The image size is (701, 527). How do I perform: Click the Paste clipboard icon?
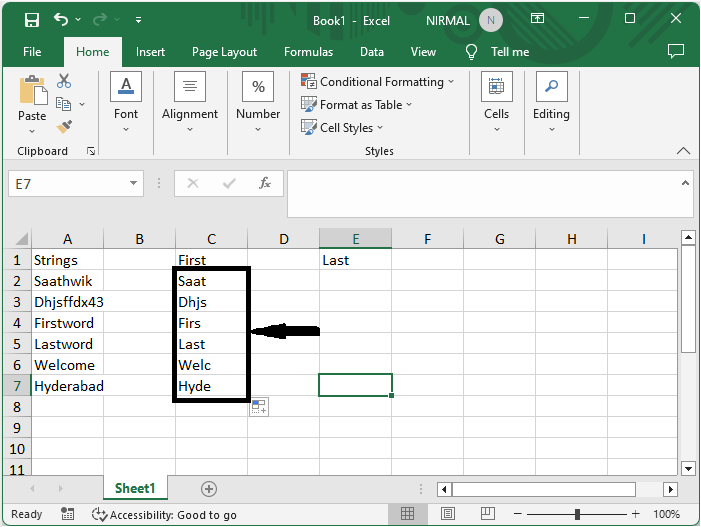[32, 93]
